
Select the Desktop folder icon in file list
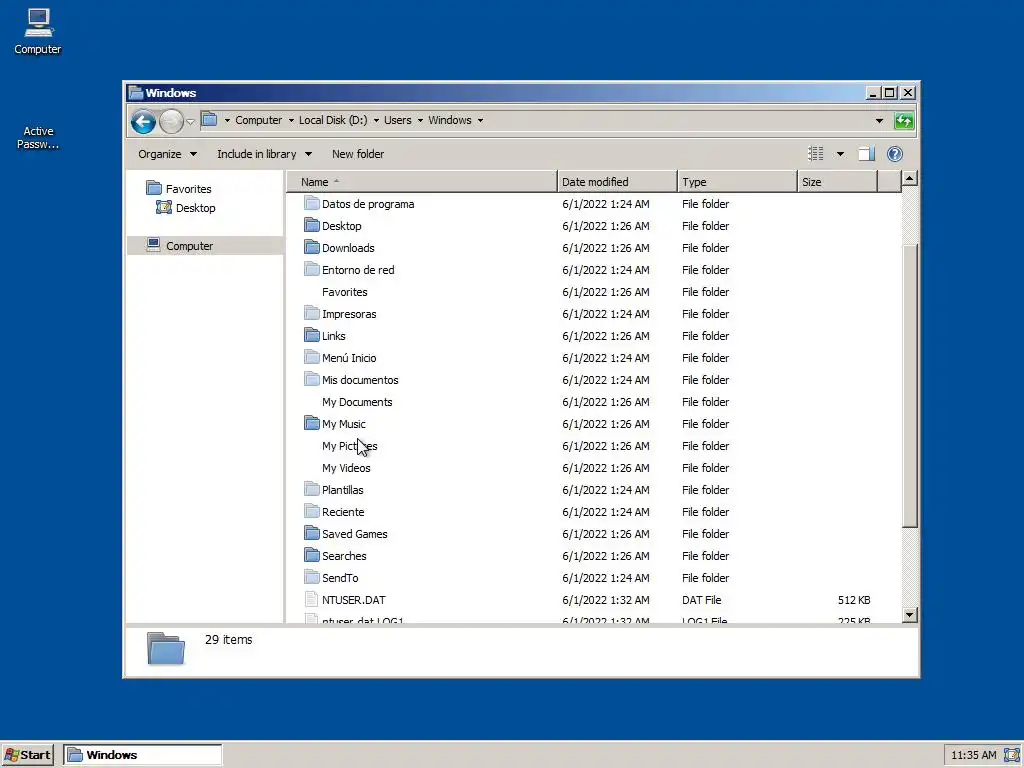pyautogui.click(x=312, y=225)
